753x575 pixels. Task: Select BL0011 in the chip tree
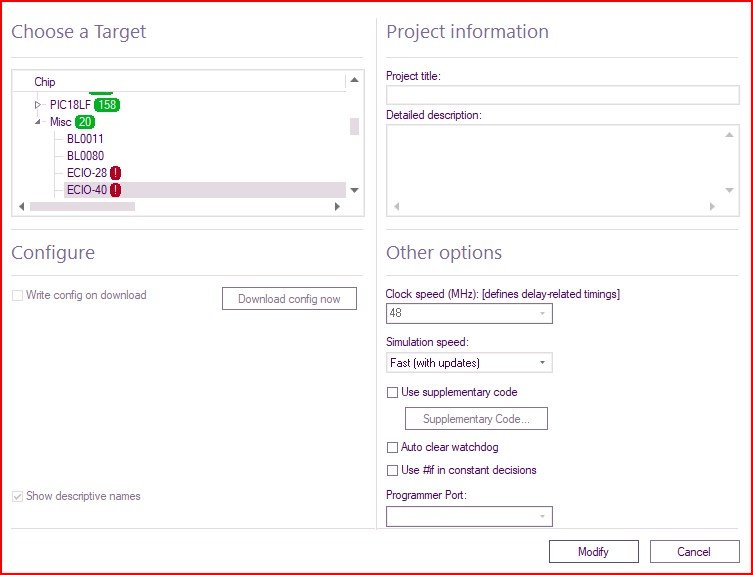pyautogui.click(x=85, y=139)
